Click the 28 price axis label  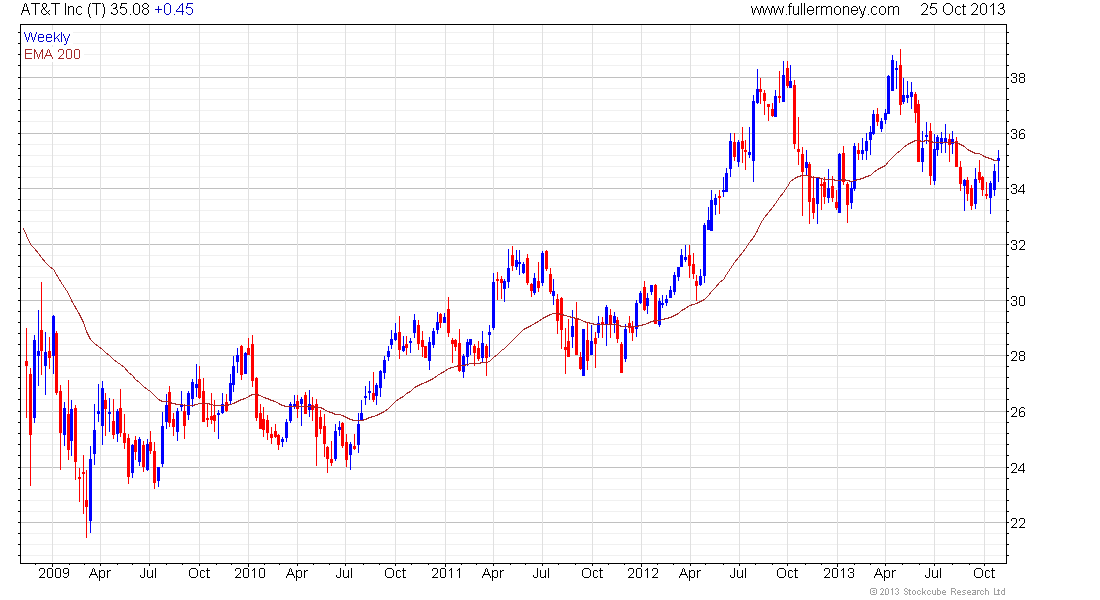[1017, 356]
